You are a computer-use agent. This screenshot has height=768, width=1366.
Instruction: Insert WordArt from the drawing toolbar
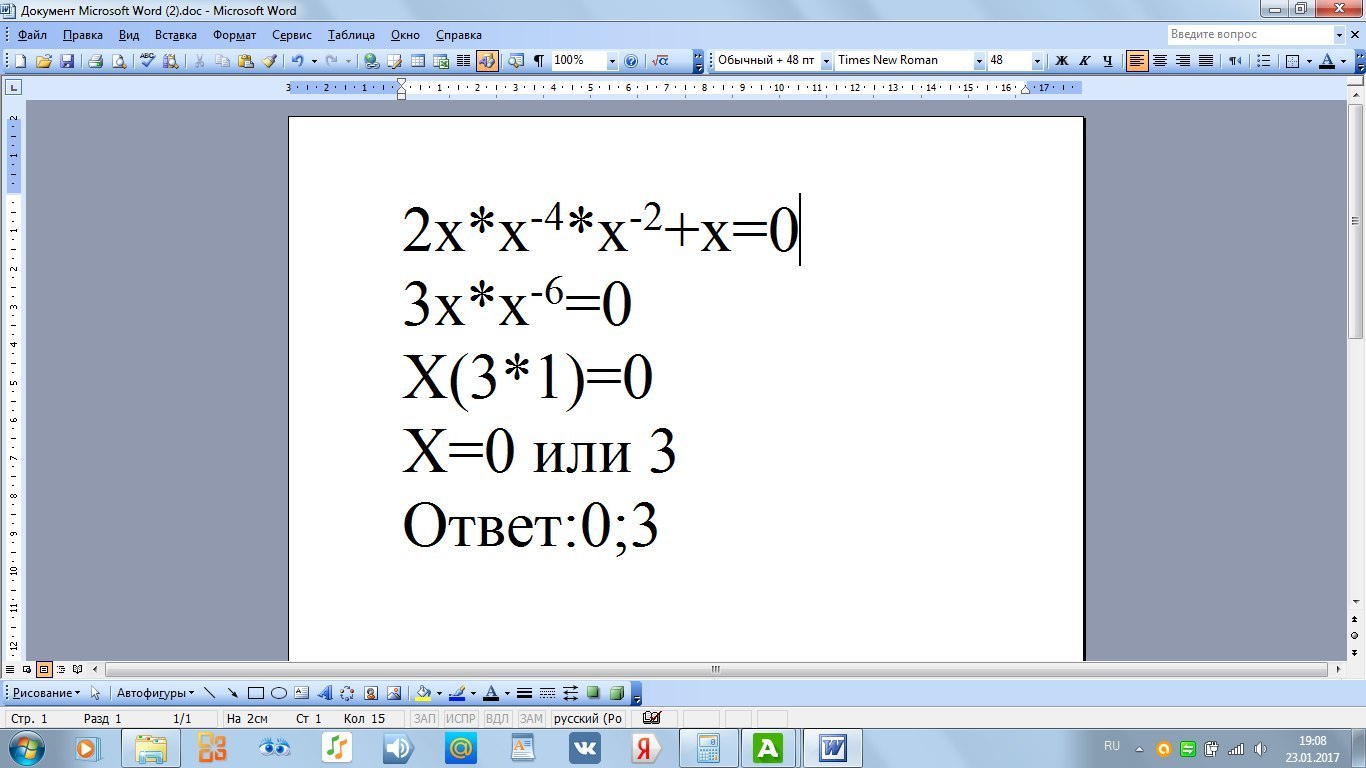click(x=325, y=693)
